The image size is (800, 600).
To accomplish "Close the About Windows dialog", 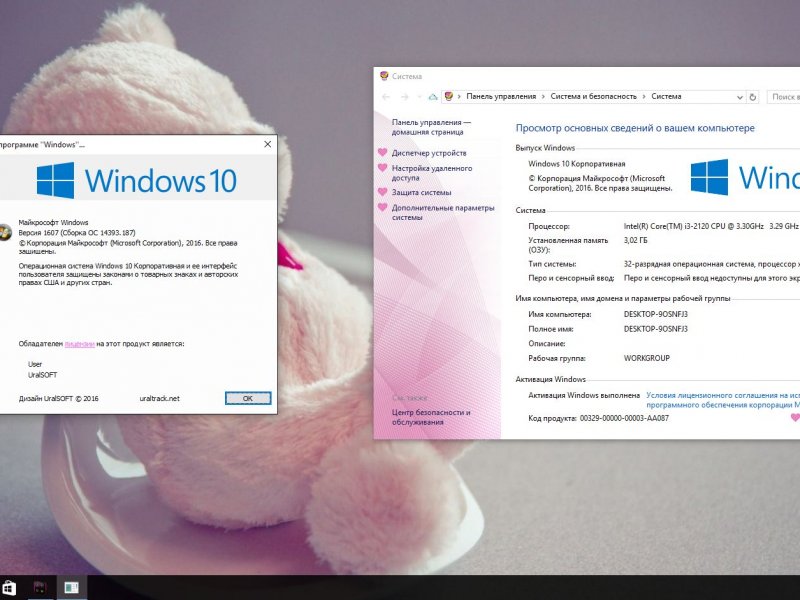I will coord(267,144).
